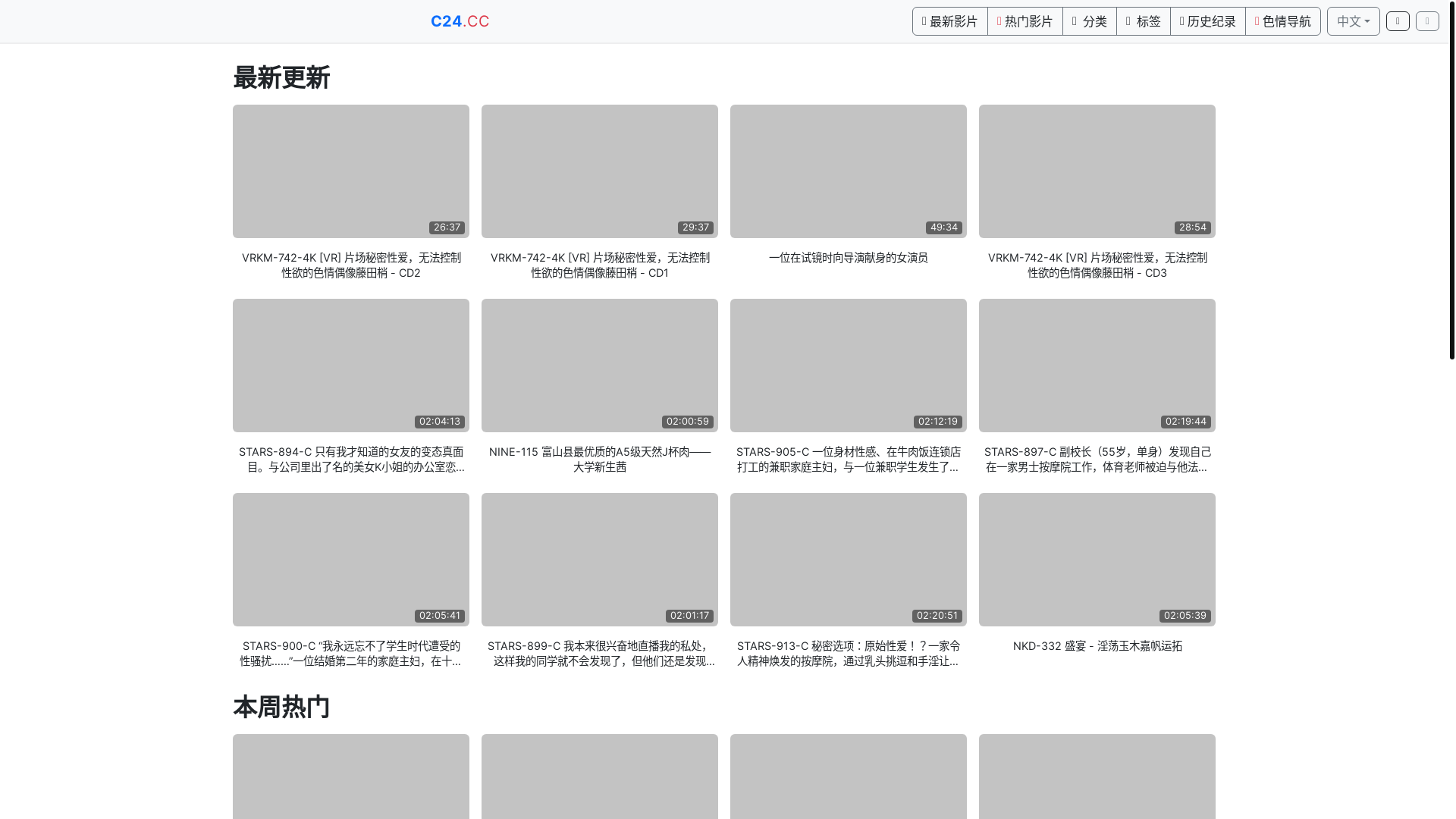1456x819 pixels.
Task: Click the 最新更新 section heading
Action: (x=281, y=77)
